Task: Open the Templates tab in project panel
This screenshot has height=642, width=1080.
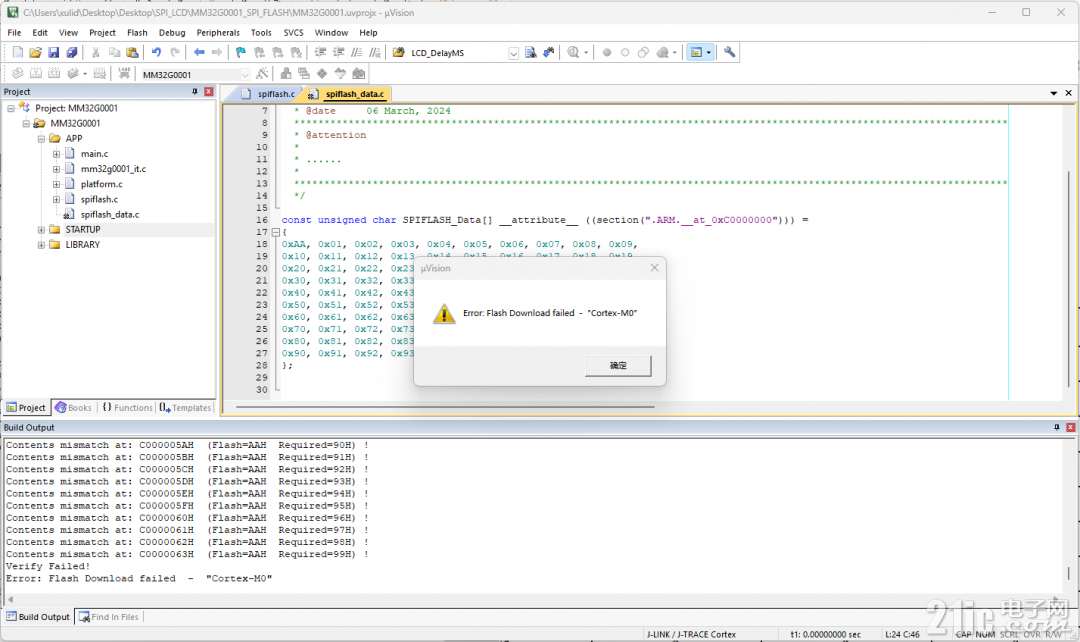Action: pyautogui.click(x=185, y=408)
